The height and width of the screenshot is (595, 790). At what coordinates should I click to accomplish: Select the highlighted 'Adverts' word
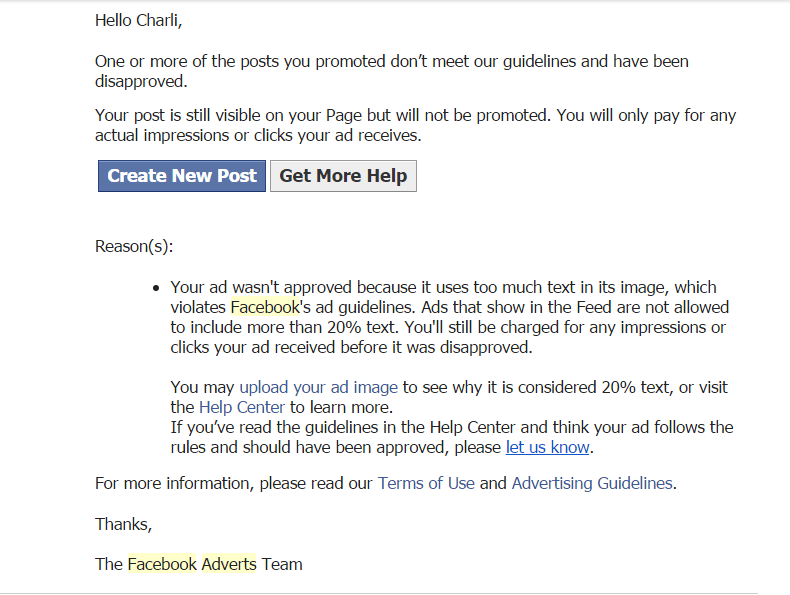pos(229,564)
